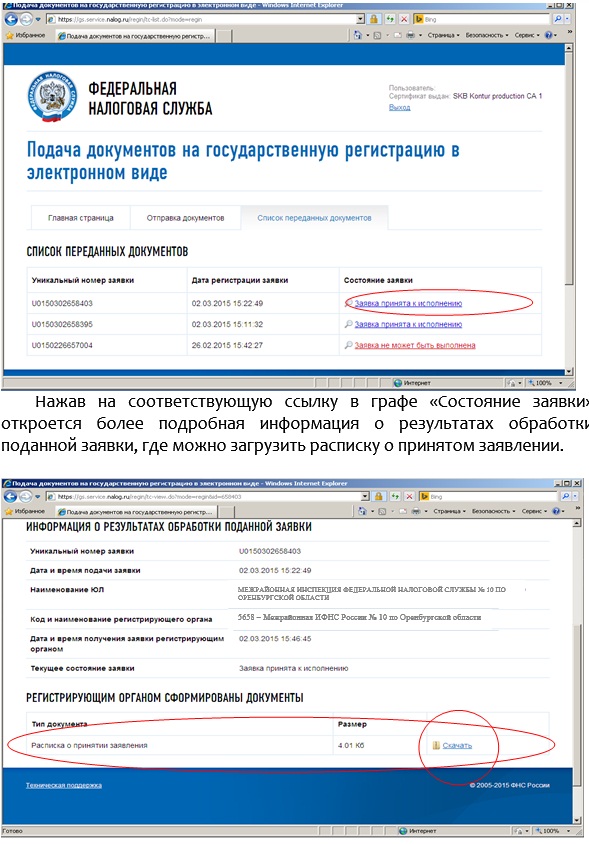Switch to the Отправка документов tab
The image size is (589, 844).
pos(185,218)
